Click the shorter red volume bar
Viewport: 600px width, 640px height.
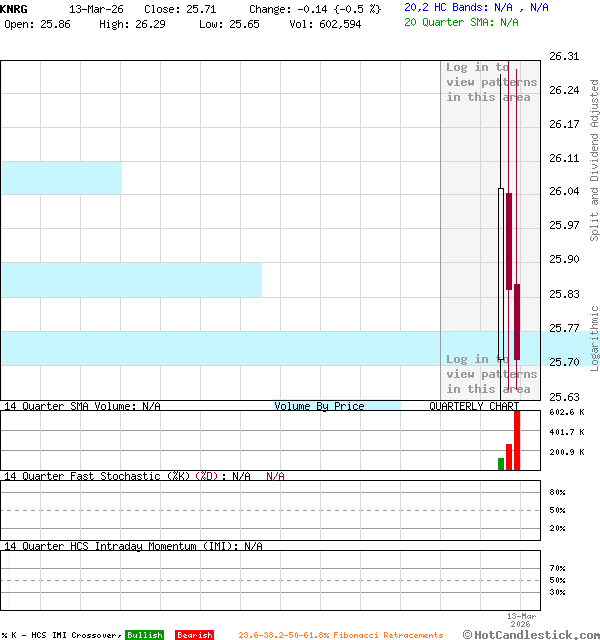pyautogui.click(x=509, y=457)
